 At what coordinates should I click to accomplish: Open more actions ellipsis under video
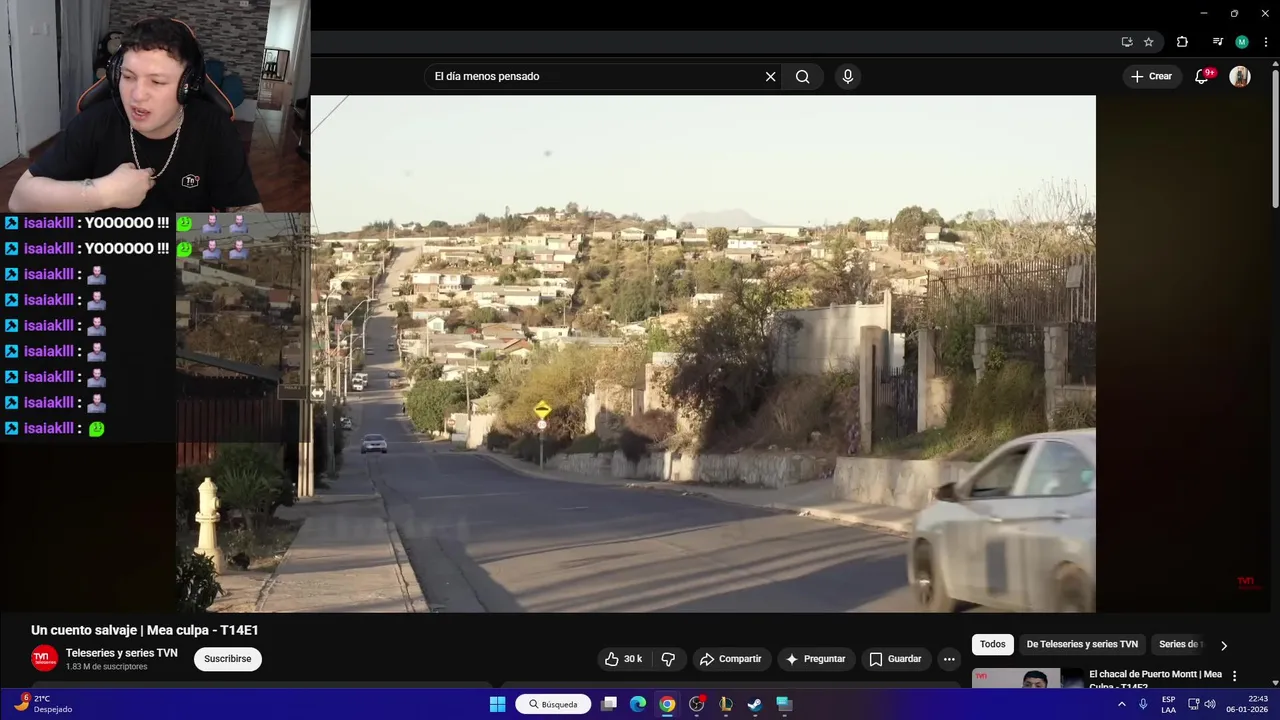[x=949, y=659]
